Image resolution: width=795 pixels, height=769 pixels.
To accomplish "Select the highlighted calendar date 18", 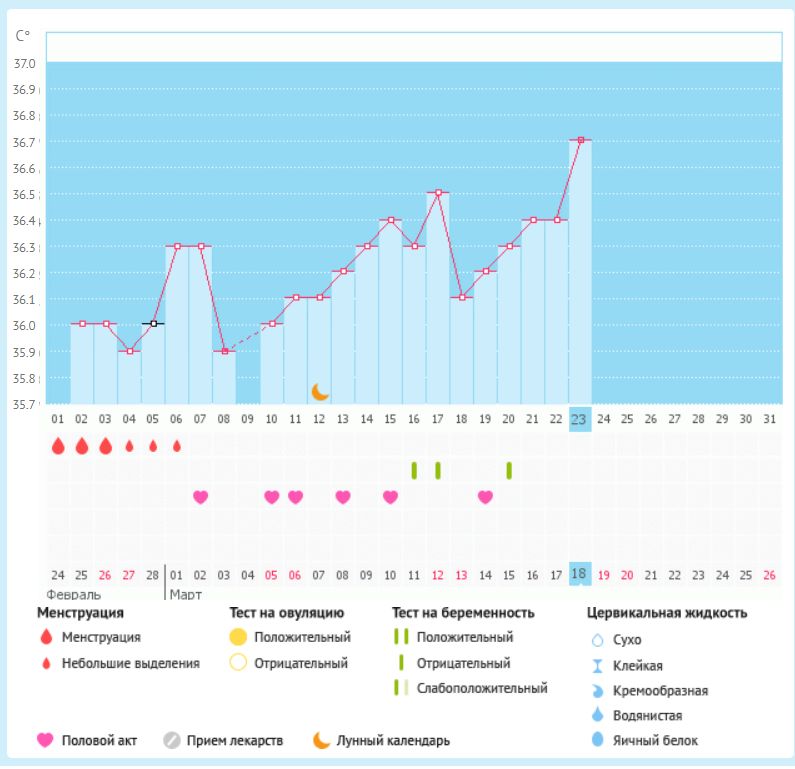I will (x=580, y=574).
